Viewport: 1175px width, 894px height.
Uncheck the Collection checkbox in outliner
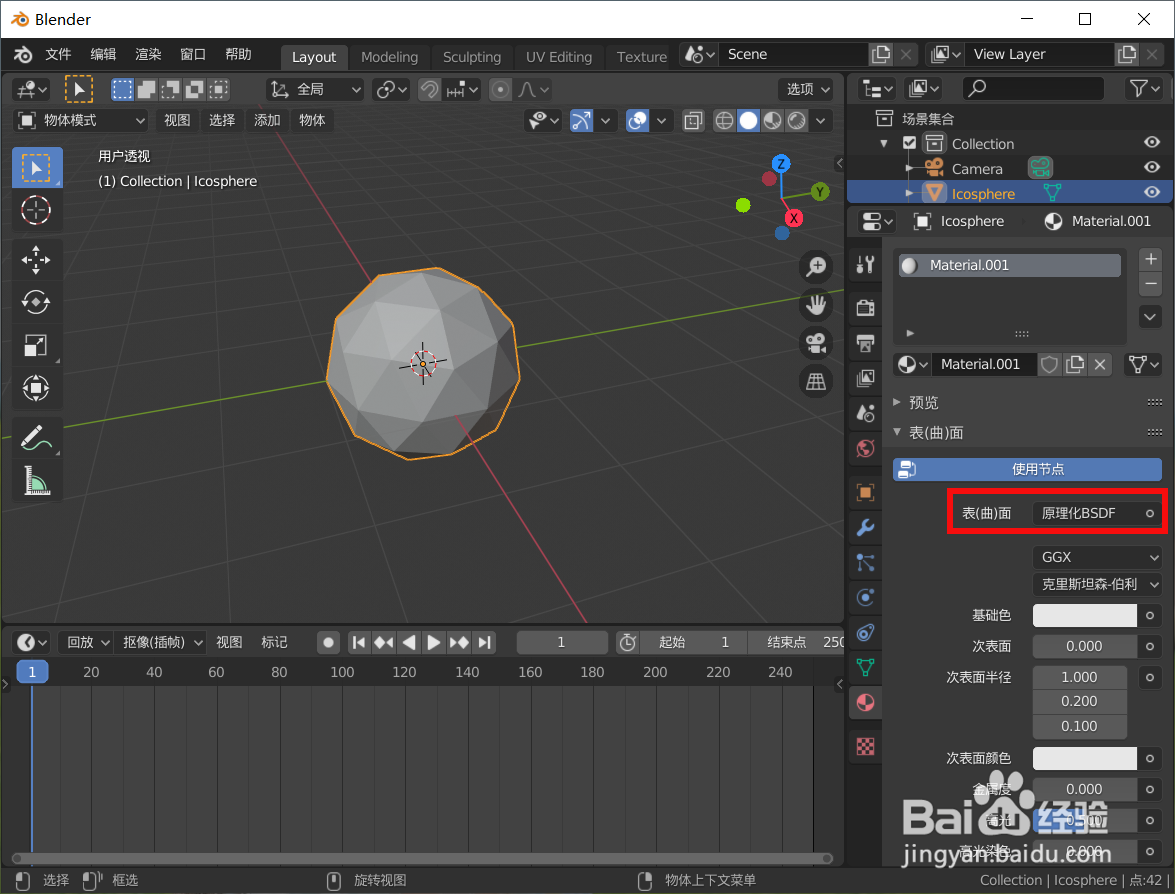click(x=909, y=142)
